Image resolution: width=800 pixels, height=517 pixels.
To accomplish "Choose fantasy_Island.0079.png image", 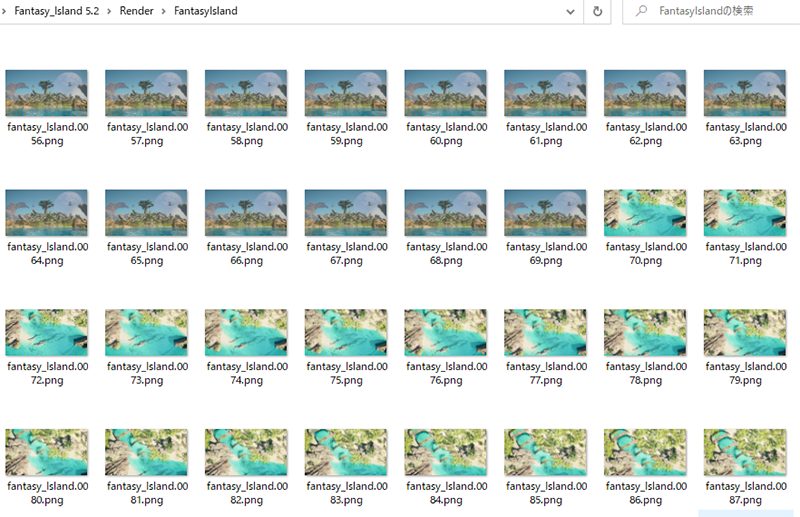I will [x=744, y=333].
